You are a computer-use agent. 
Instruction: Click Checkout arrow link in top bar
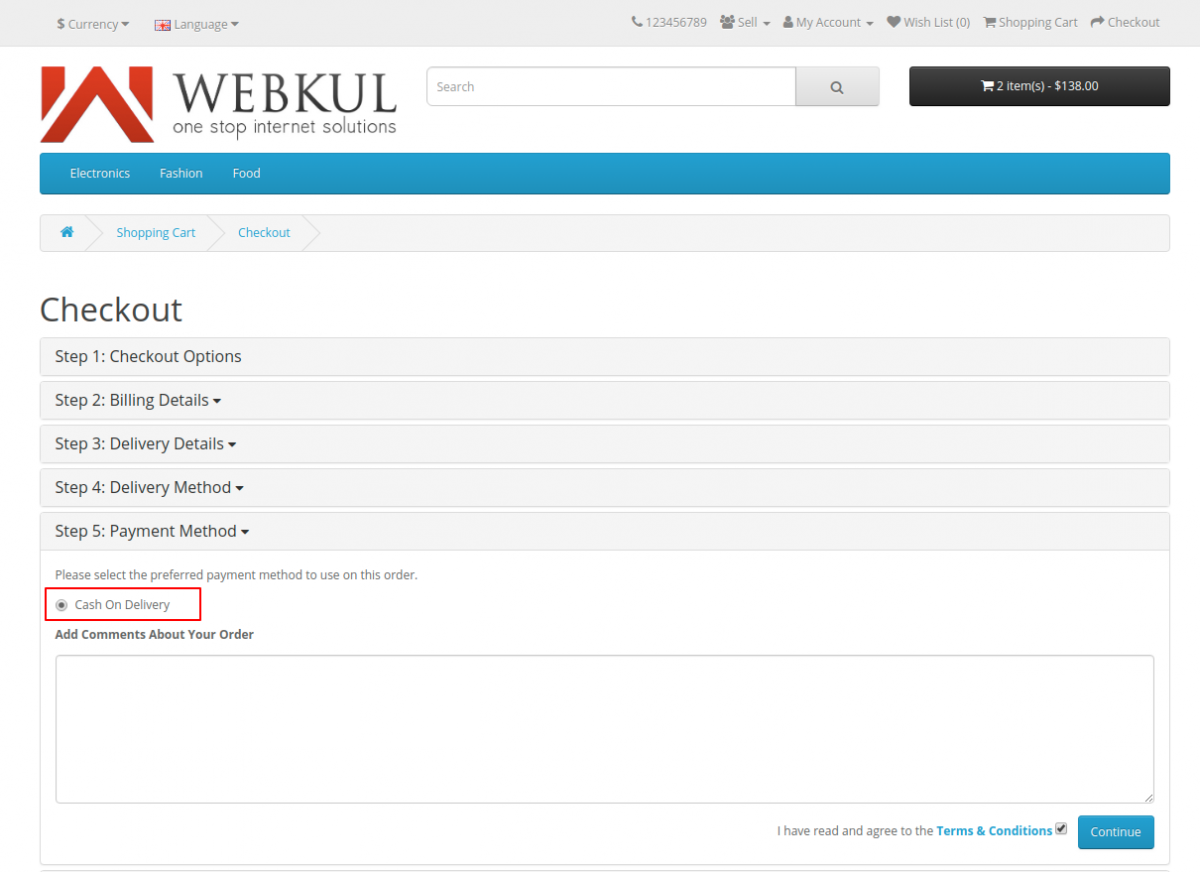1125,22
